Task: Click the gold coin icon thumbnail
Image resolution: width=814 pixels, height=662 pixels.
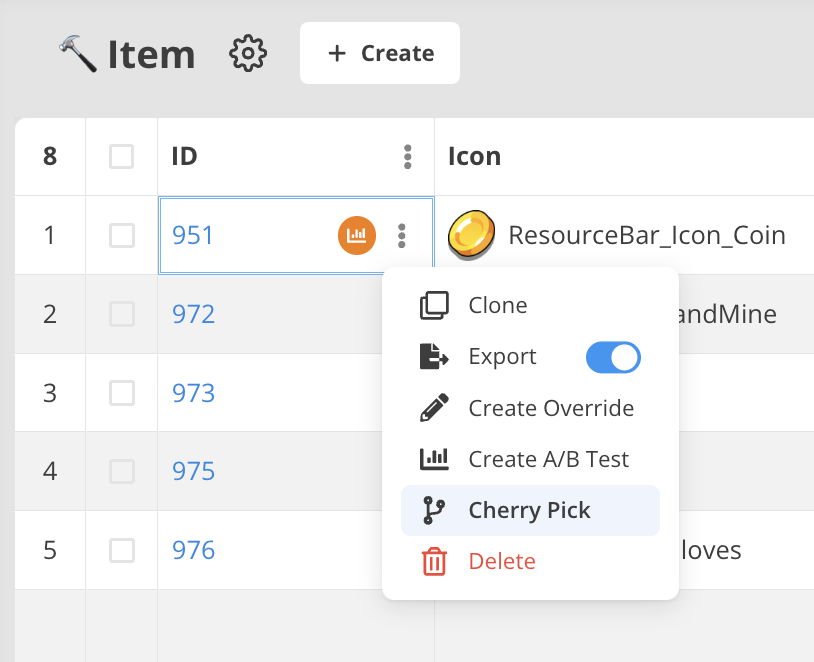Action: [x=469, y=236]
